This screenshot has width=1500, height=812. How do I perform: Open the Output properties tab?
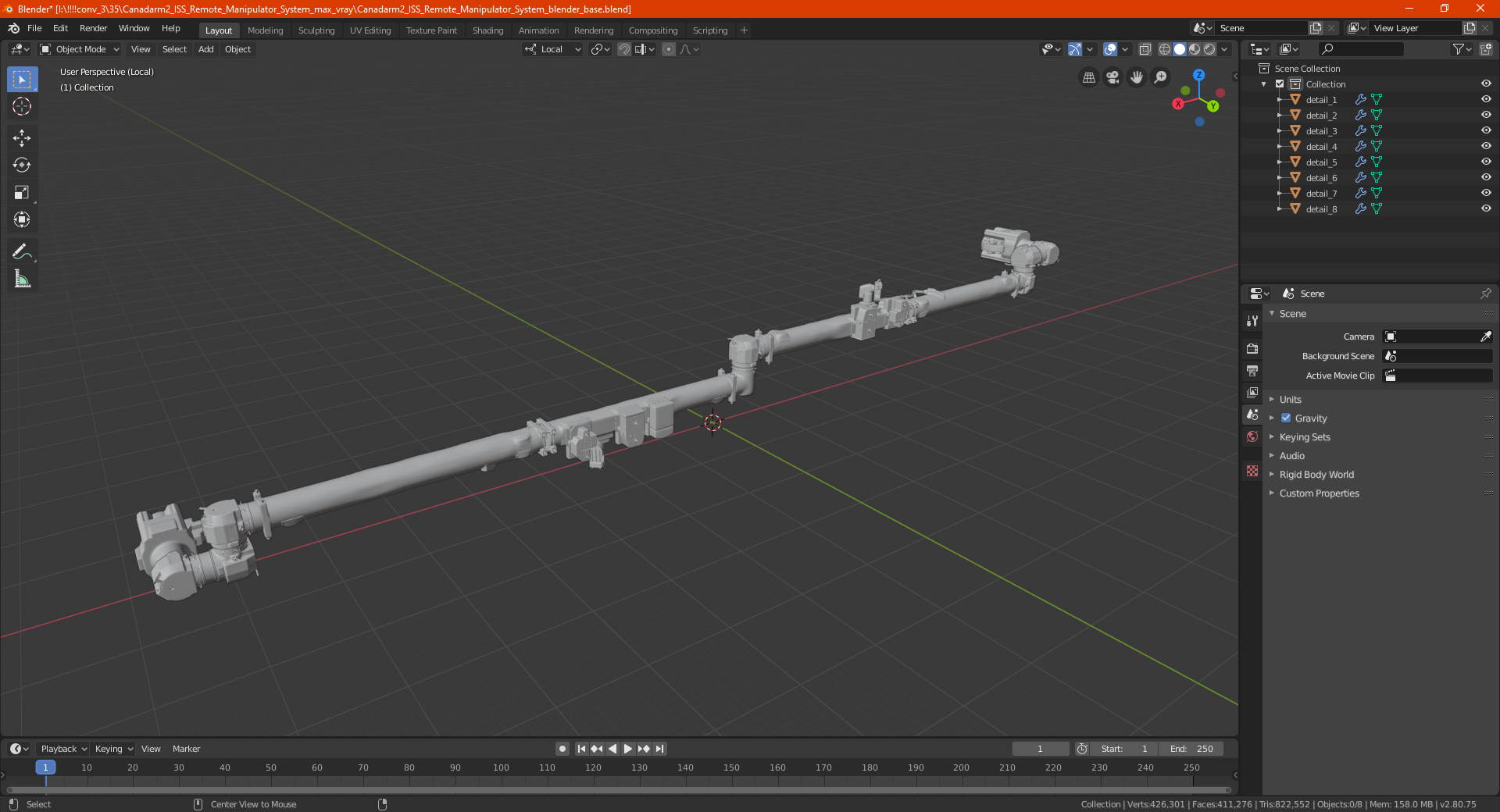pos(1252,370)
